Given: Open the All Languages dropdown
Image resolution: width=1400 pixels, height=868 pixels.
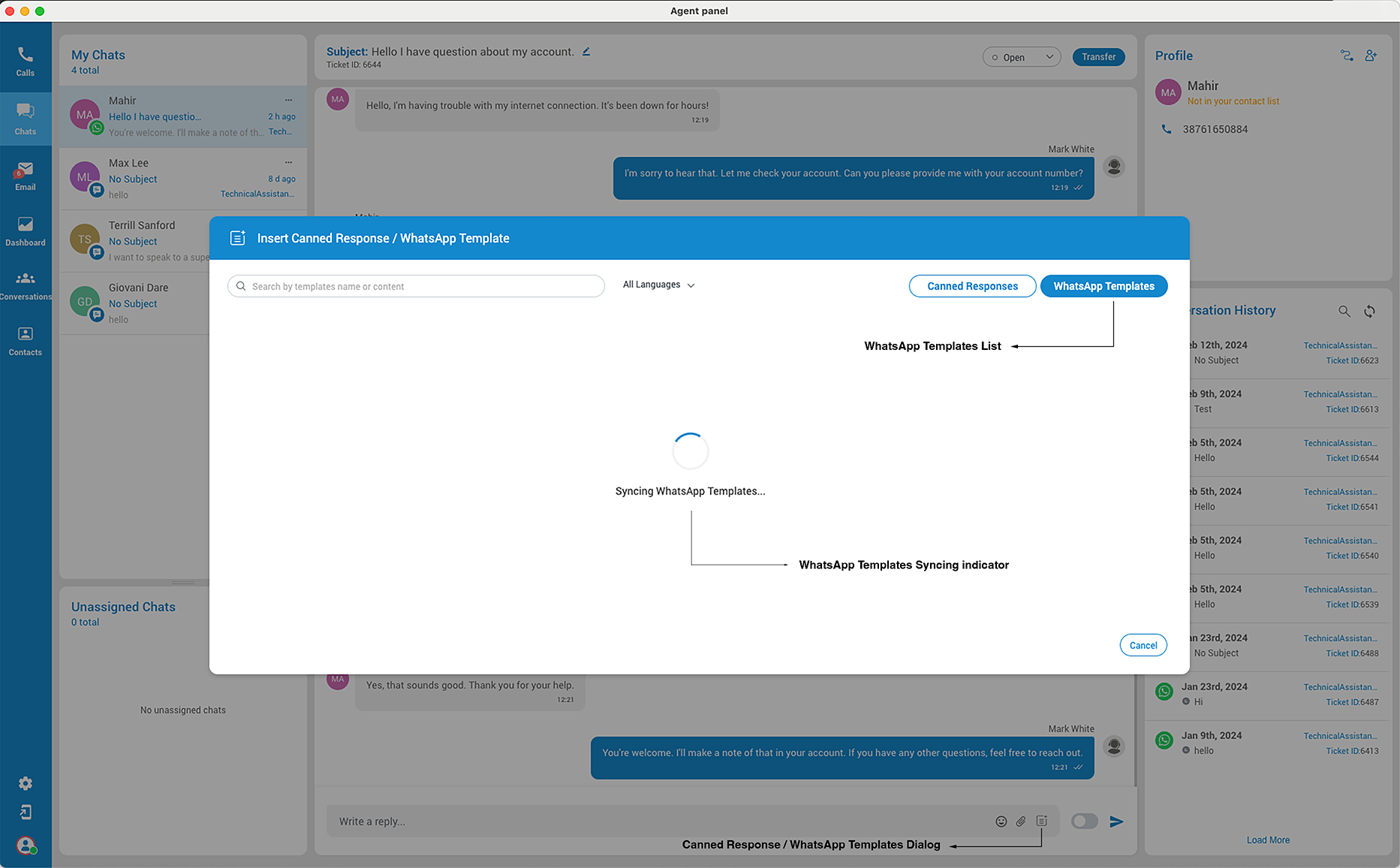Looking at the screenshot, I should click(659, 285).
